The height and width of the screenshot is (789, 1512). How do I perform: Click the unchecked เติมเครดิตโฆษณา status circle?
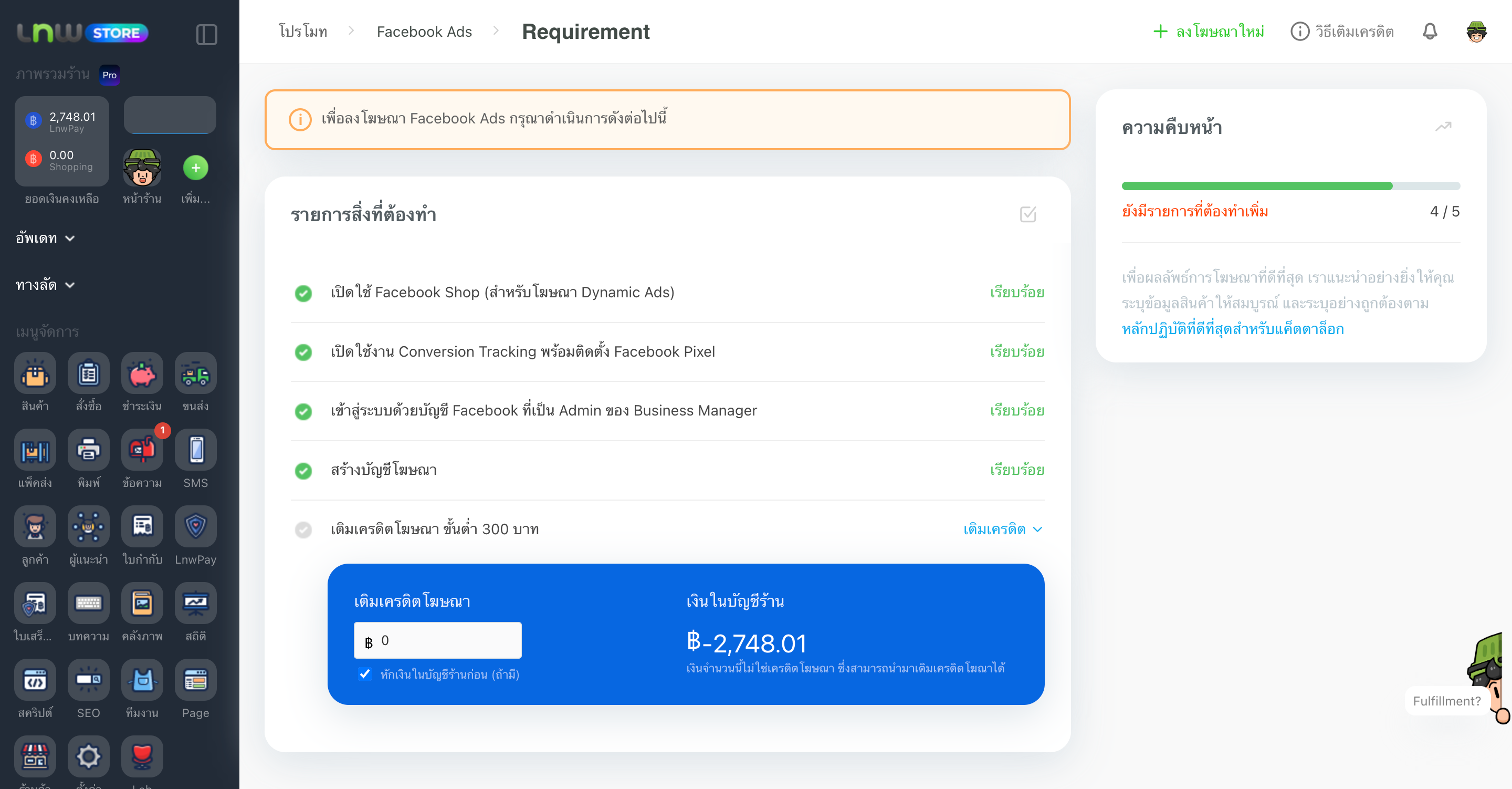coord(303,530)
